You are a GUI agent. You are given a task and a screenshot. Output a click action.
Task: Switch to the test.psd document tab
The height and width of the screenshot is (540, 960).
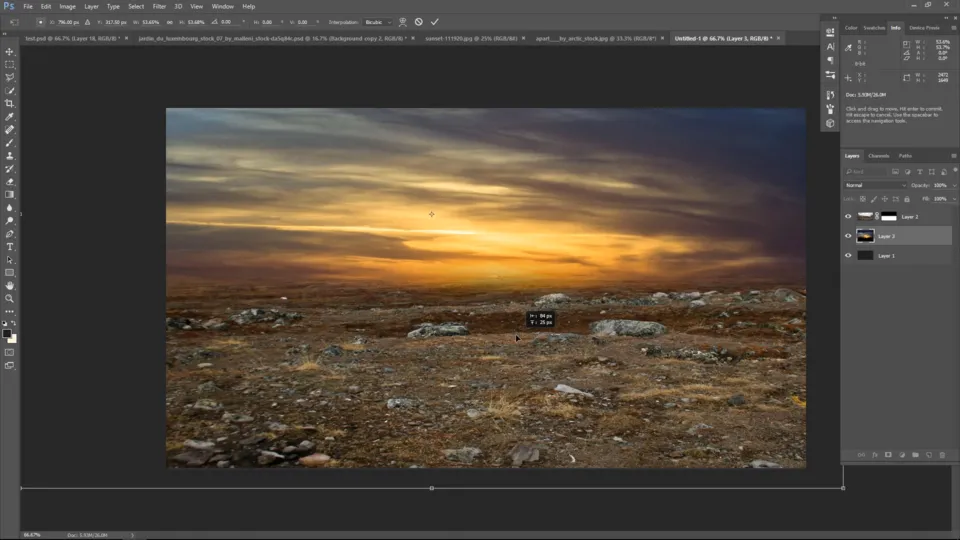72,38
